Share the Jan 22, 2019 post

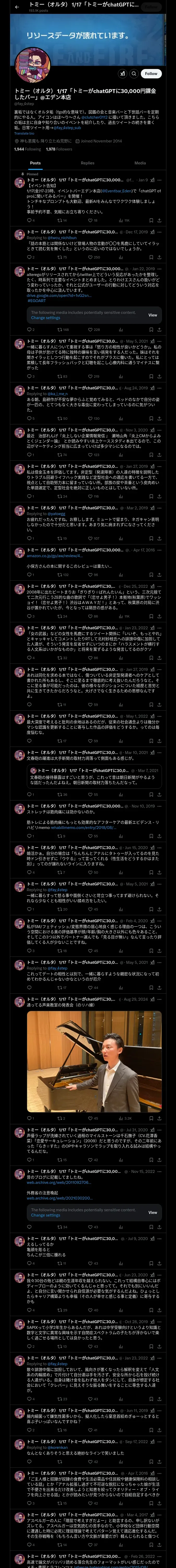tap(160, 329)
